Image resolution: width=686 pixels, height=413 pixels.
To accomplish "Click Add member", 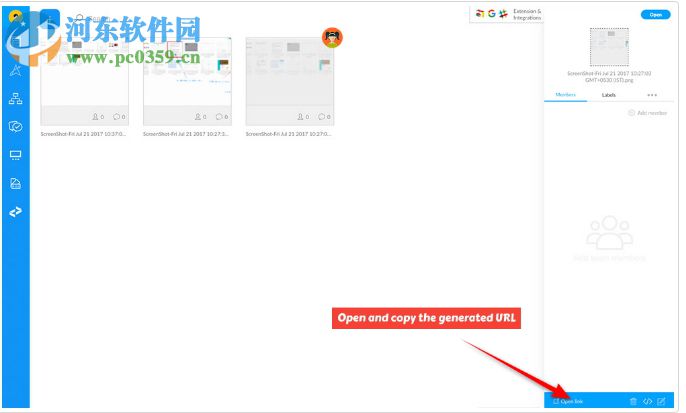I will pyautogui.click(x=648, y=113).
